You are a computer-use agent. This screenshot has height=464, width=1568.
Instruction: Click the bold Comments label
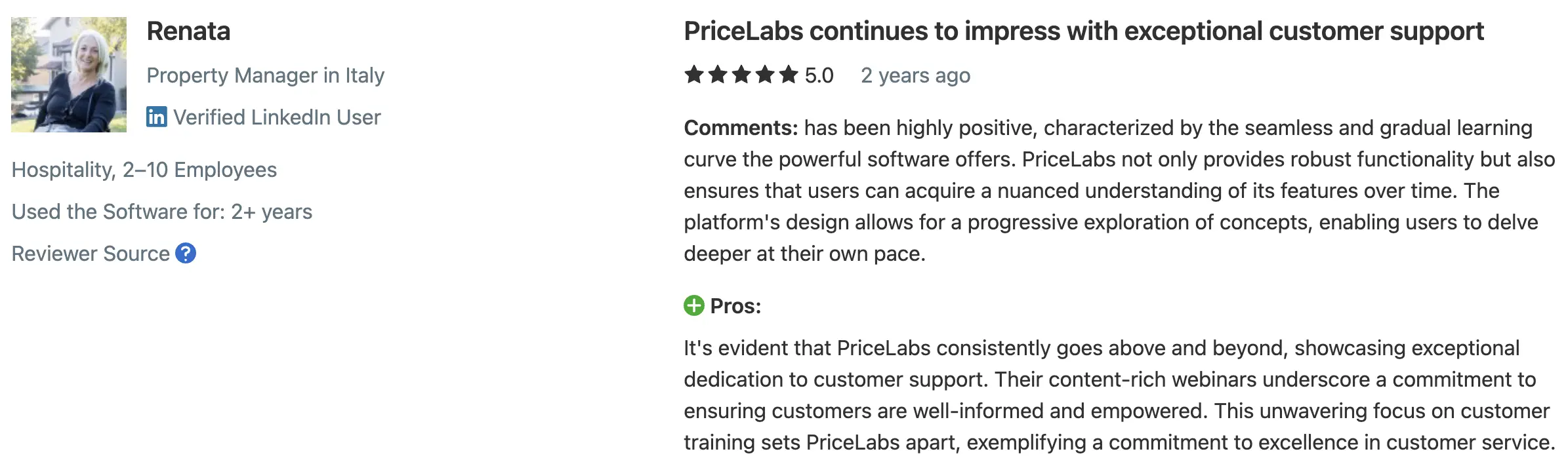point(740,128)
